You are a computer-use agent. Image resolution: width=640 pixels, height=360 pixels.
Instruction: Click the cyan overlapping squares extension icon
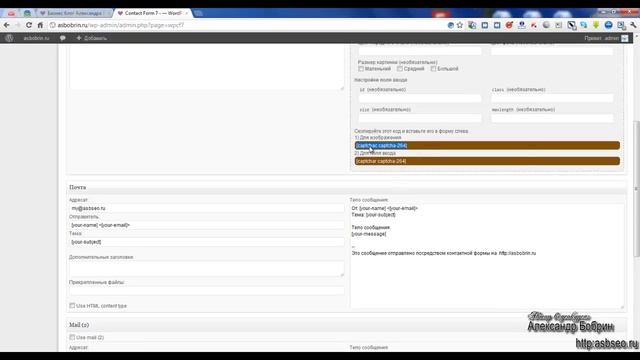tap(584, 25)
